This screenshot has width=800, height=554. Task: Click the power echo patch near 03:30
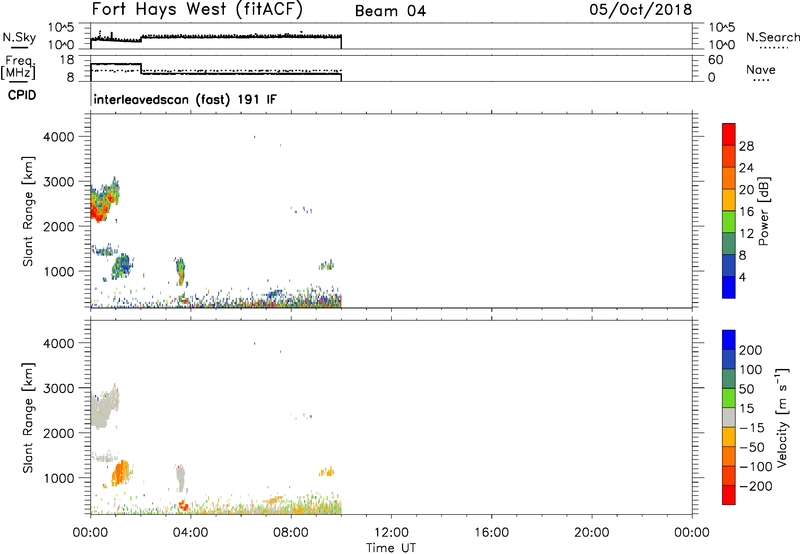pos(180,272)
